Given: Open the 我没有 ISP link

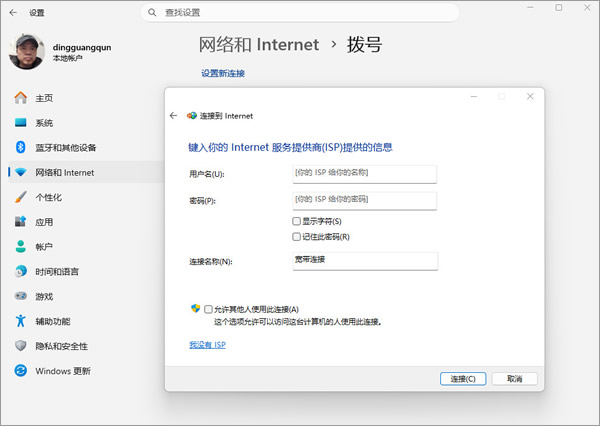Looking at the screenshot, I should click(x=207, y=345).
